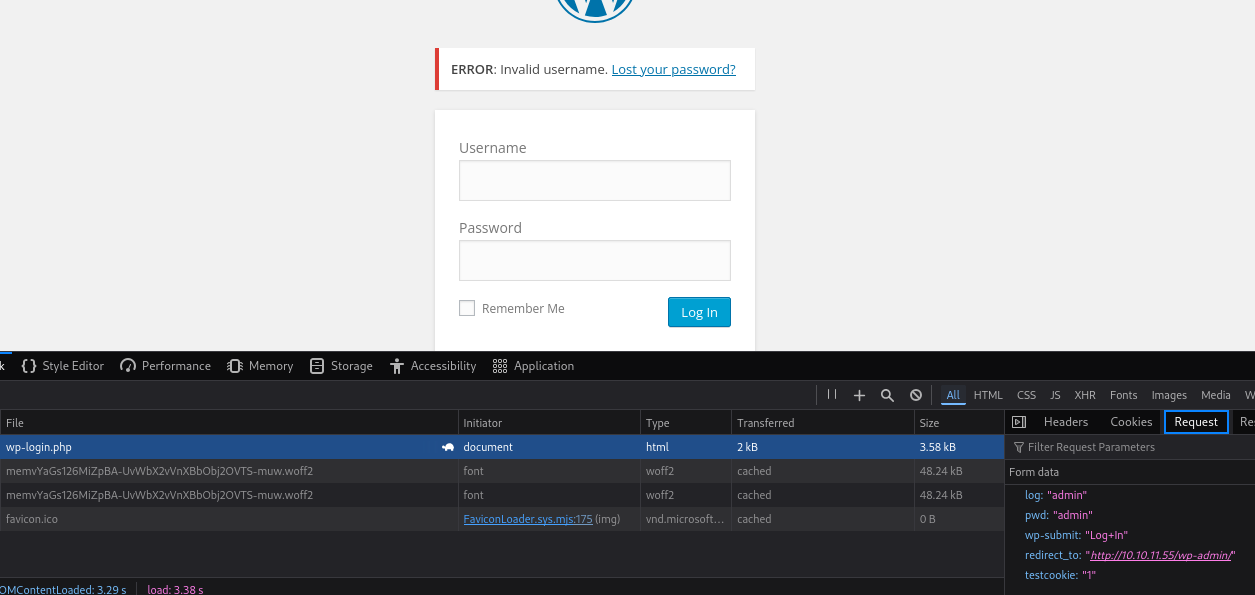Check the Remember Me checkbox
The width and height of the screenshot is (1255, 595).
[467, 308]
